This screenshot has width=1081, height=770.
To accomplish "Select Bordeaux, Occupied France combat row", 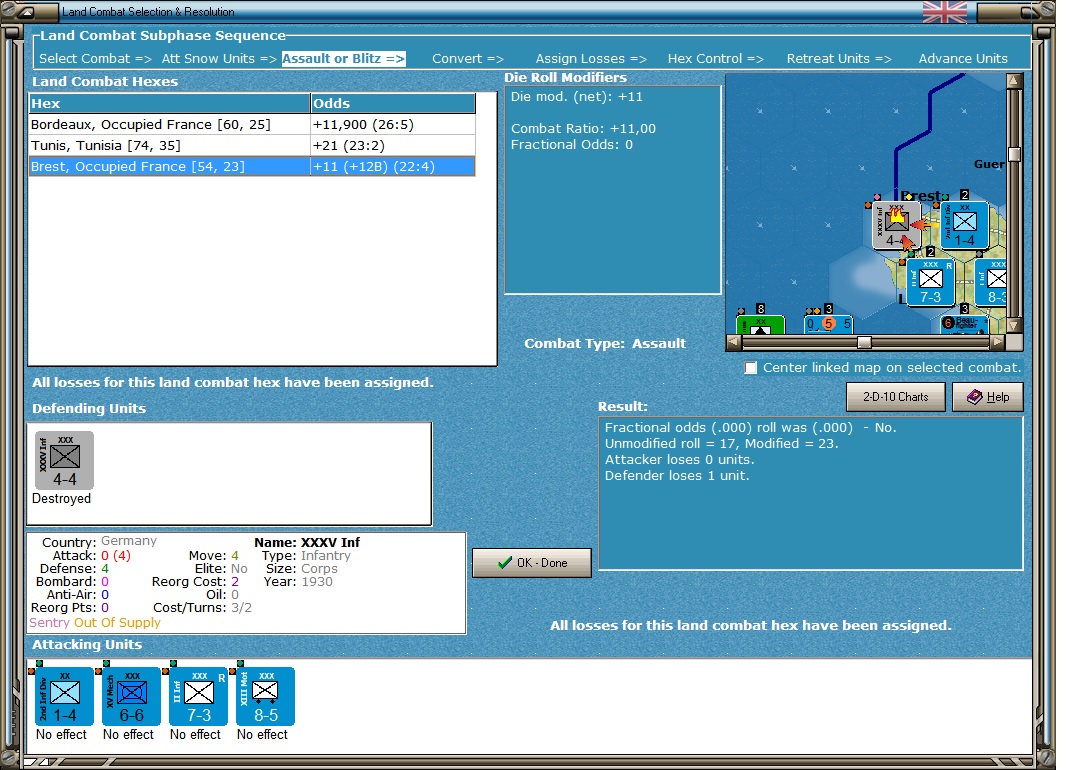I will click(x=252, y=124).
